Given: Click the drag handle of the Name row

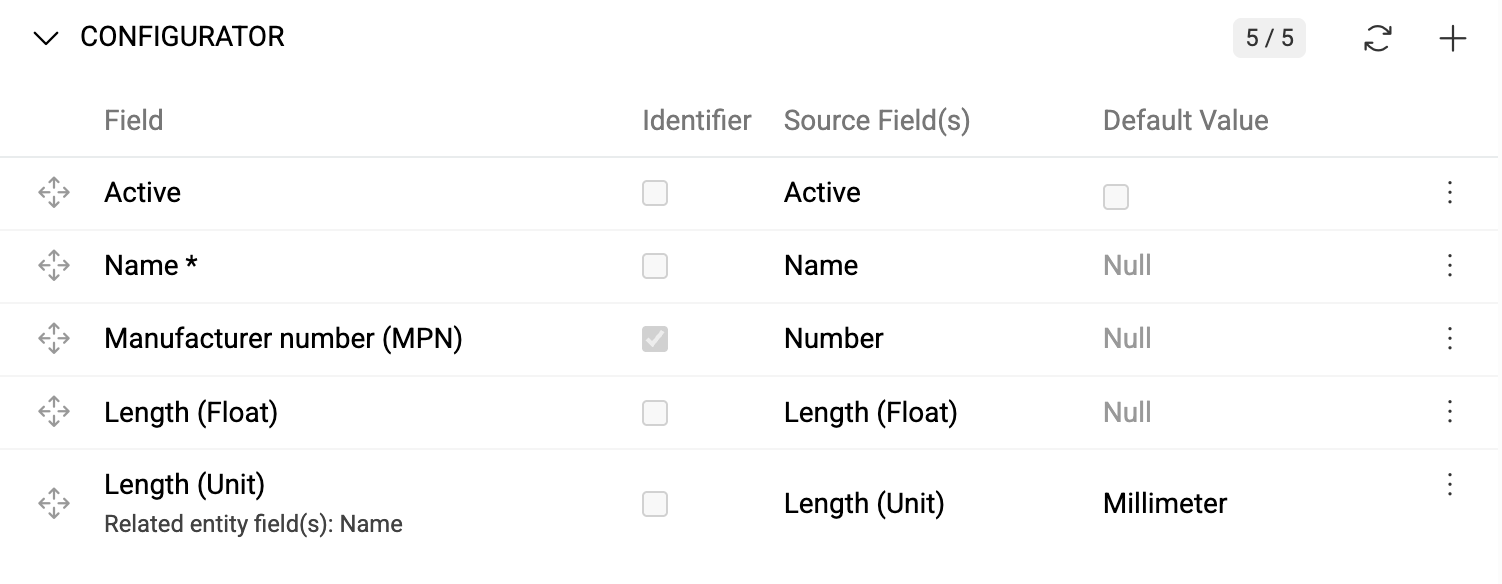Looking at the screenshot, I should pyautogui.click(x=53, y=266).
